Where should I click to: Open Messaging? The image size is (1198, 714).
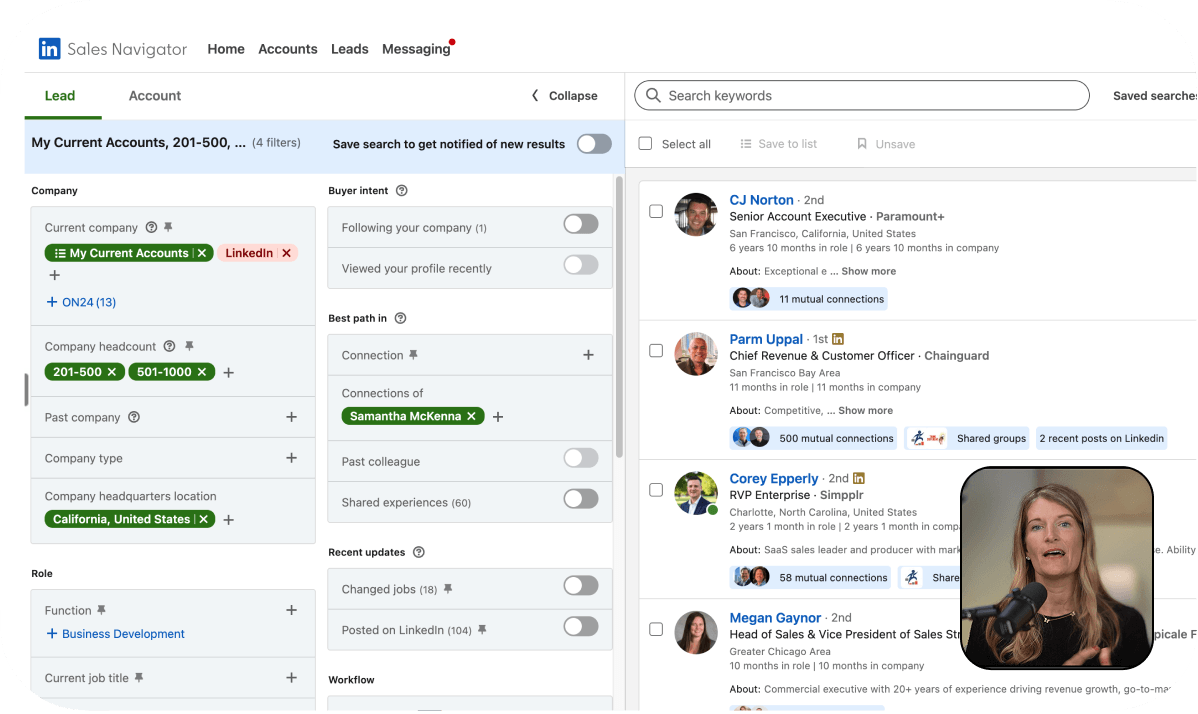[x=416, y=49]
